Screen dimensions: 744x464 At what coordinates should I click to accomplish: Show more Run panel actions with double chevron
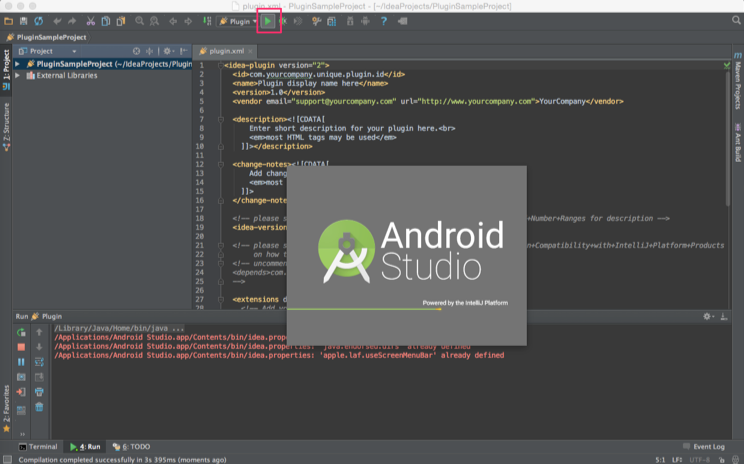click(x=22, y=434)
